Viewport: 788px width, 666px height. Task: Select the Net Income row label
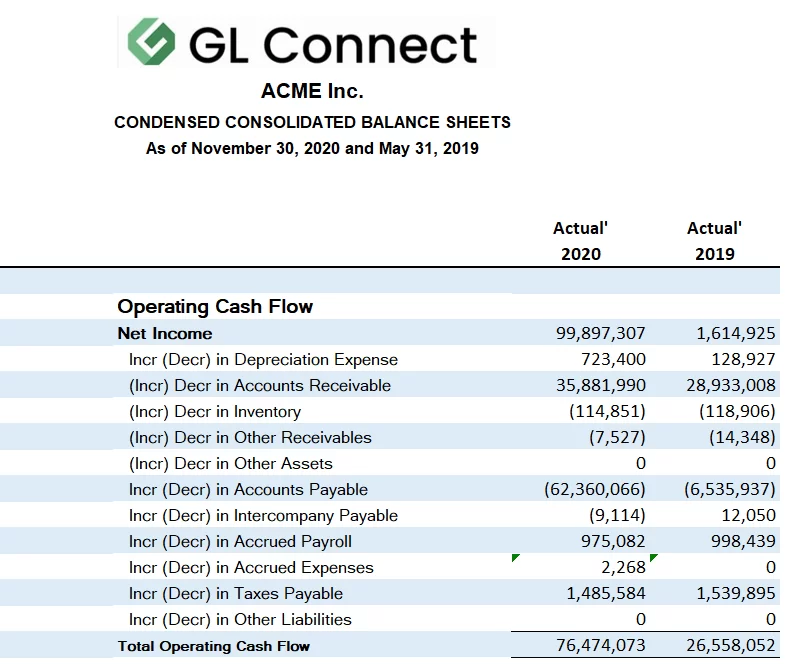click(x=165, y=333)
